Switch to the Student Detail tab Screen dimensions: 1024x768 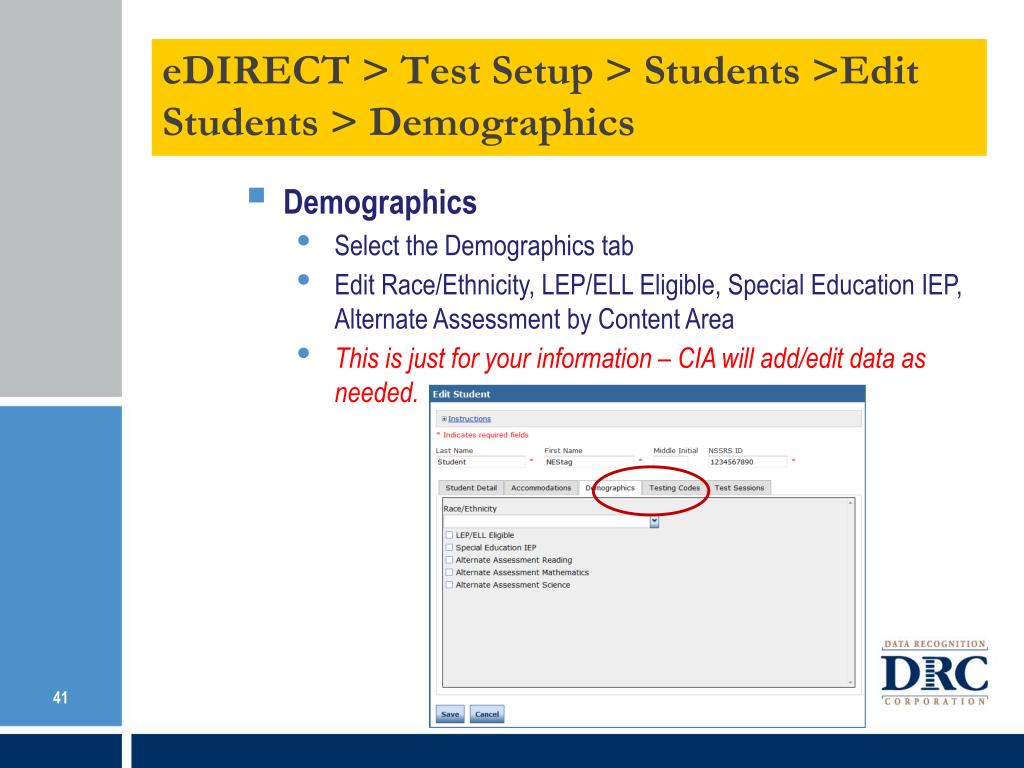[471, 488]
